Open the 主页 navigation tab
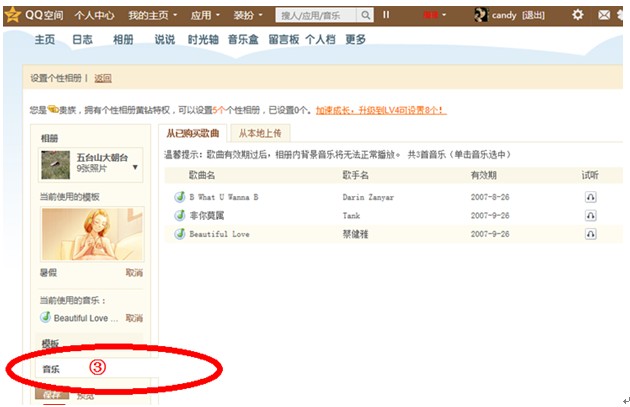 [x=45, y=39]
